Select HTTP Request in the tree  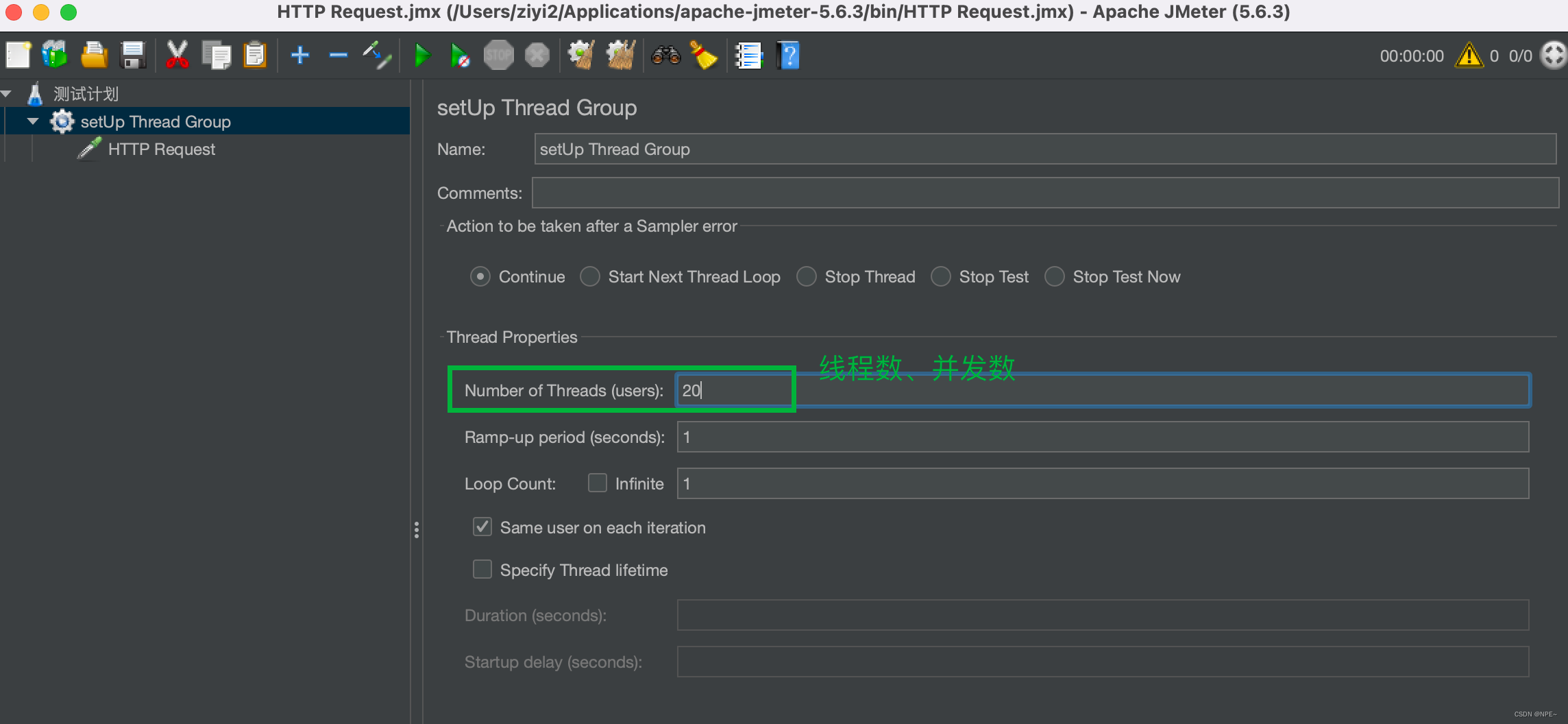click(x=162, y=149)
